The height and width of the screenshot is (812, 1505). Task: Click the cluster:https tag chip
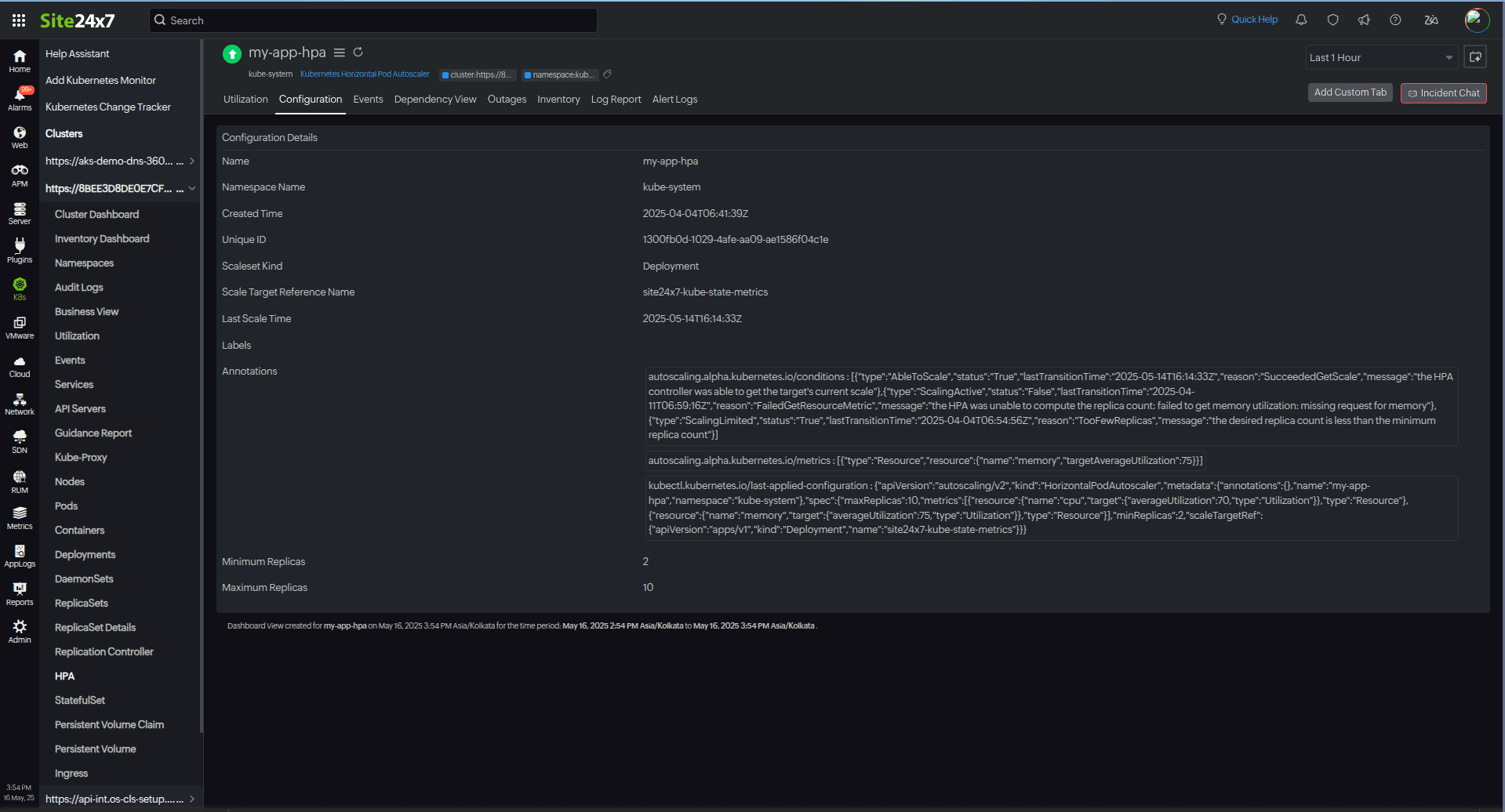click(x=478, y=74)
